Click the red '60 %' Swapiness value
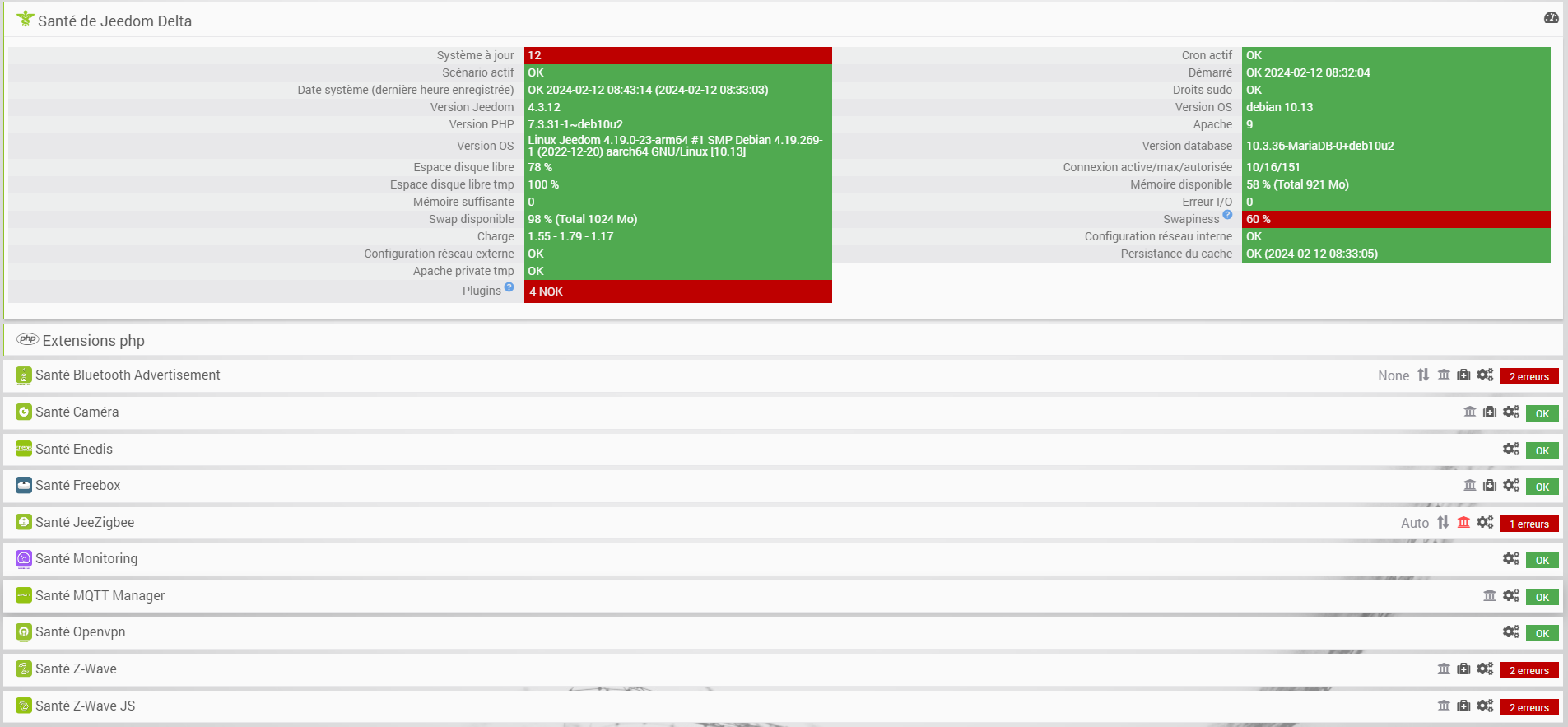1568x727 pixels. 1396,219
